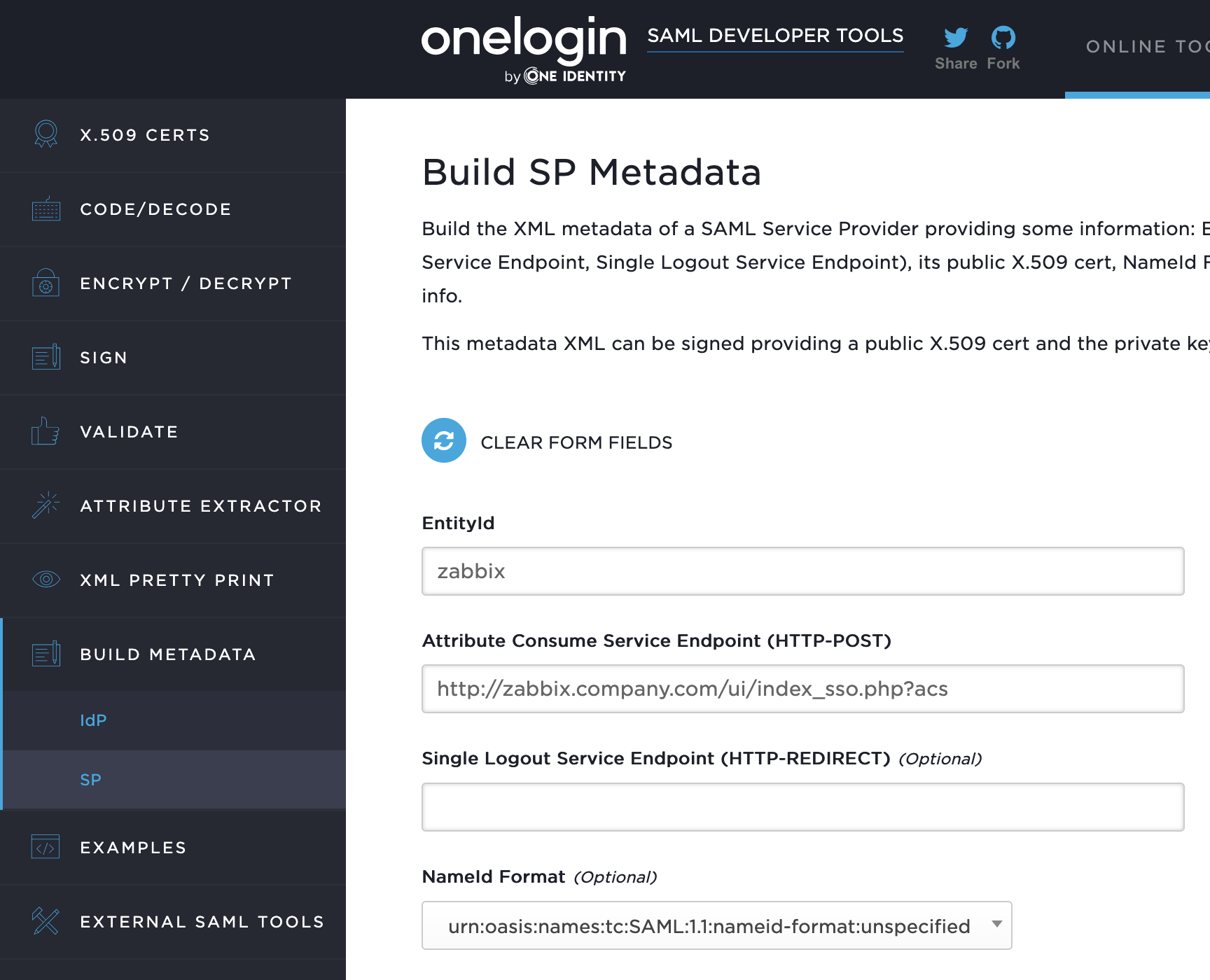
Task: Click the EntityId input field
Action: (803, 571)
